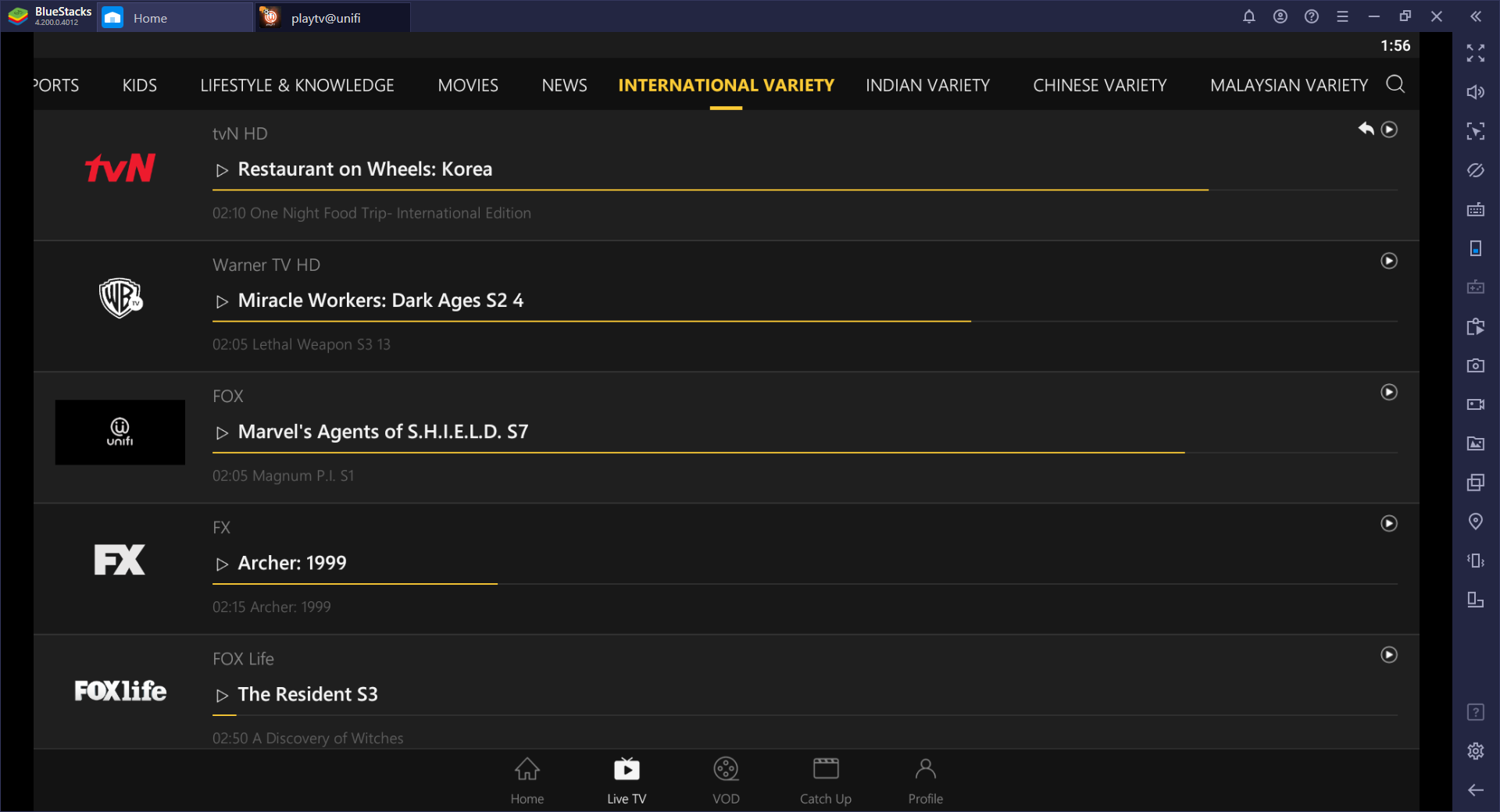
Task: Play the FOX channel circle icon
Action: tap(1389, 392)
